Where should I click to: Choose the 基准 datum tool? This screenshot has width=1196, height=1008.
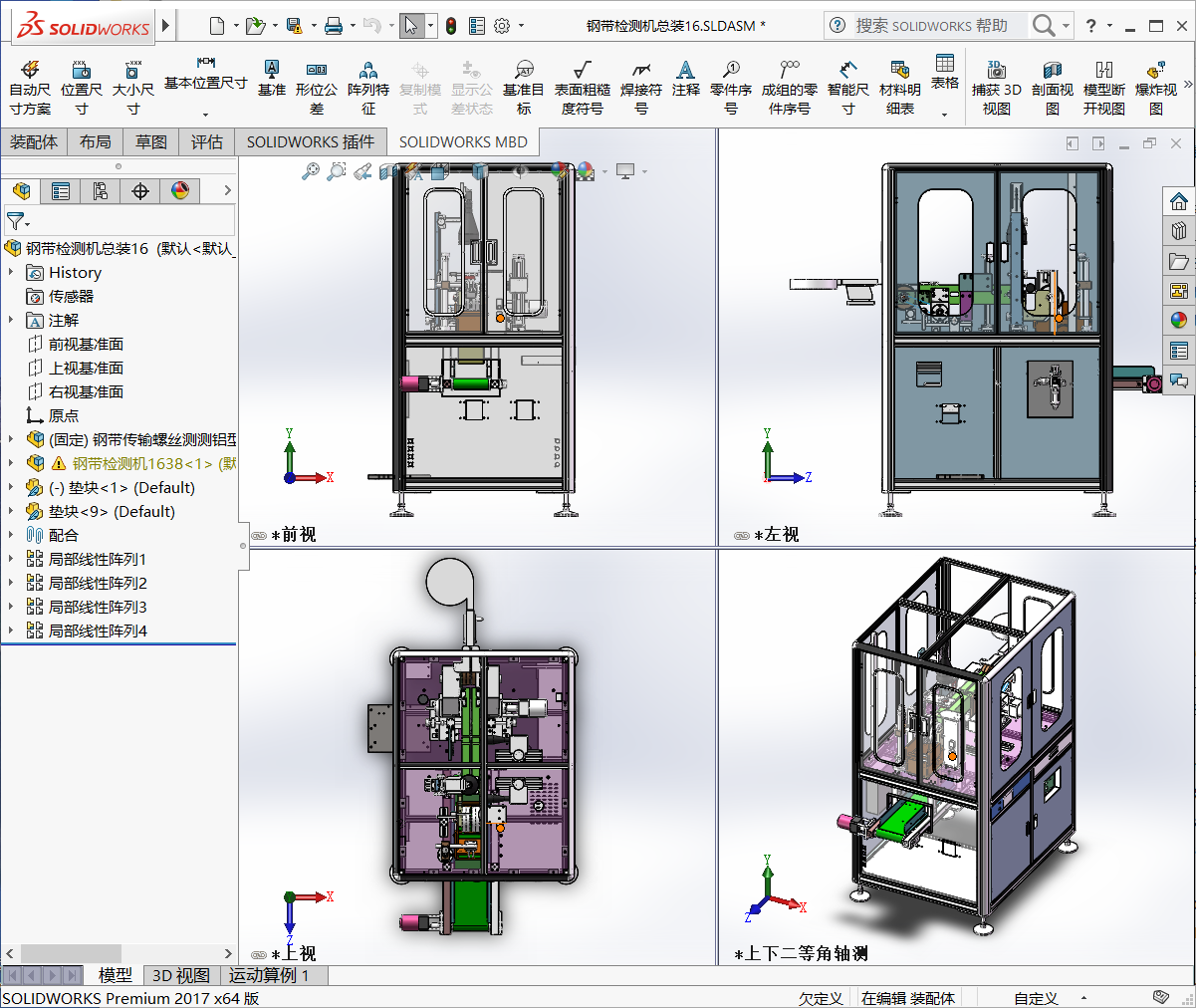tap(271, 78)
